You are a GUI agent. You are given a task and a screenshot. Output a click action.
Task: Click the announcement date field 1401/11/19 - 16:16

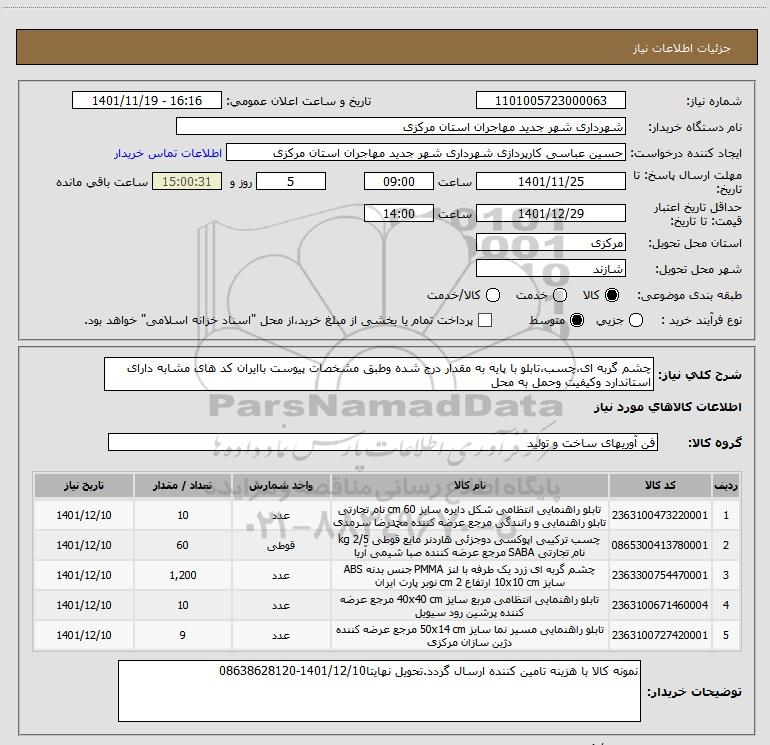coord(147,101)
